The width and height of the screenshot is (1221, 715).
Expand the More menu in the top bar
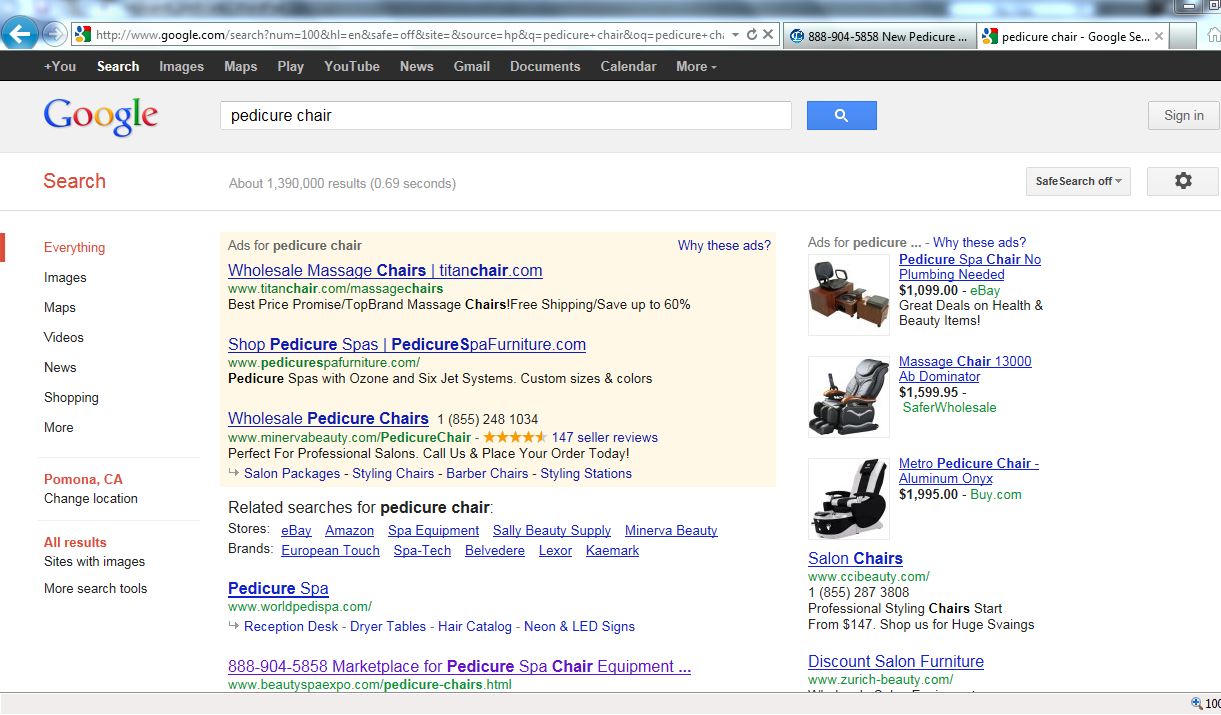(x=696, y=66)
